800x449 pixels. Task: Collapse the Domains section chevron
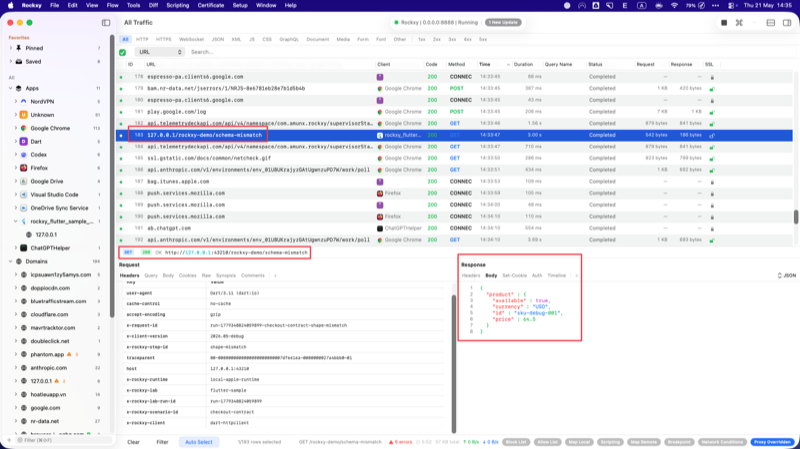point(11,261)
